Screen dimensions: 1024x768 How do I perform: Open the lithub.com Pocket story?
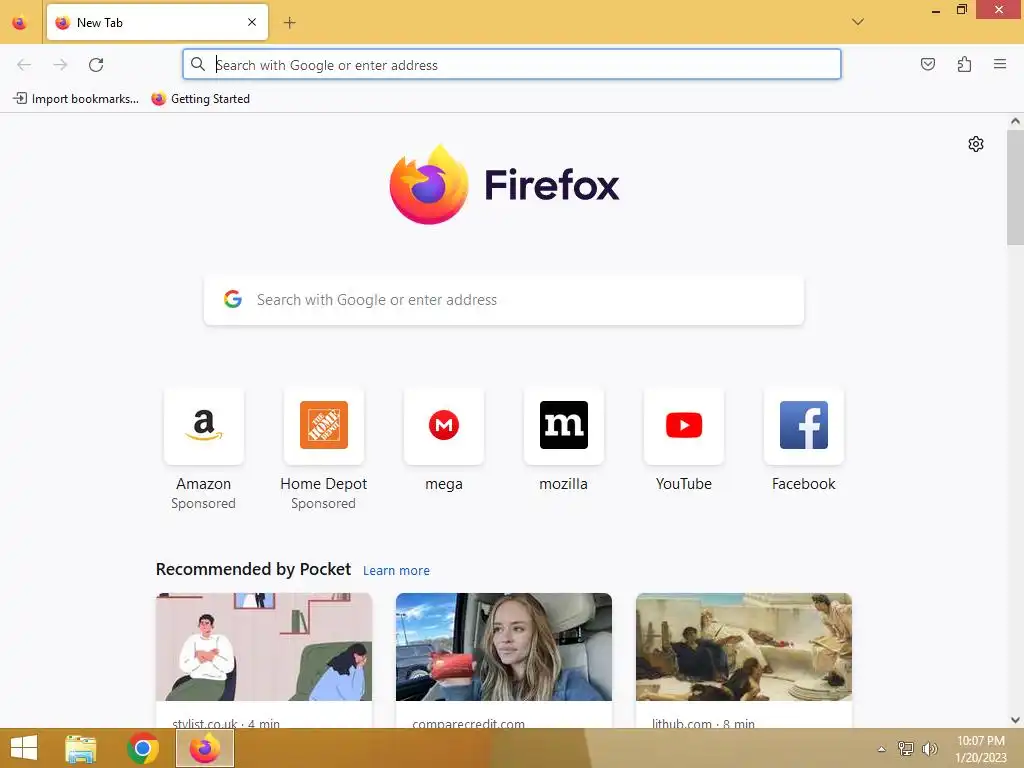coord(744,660)
